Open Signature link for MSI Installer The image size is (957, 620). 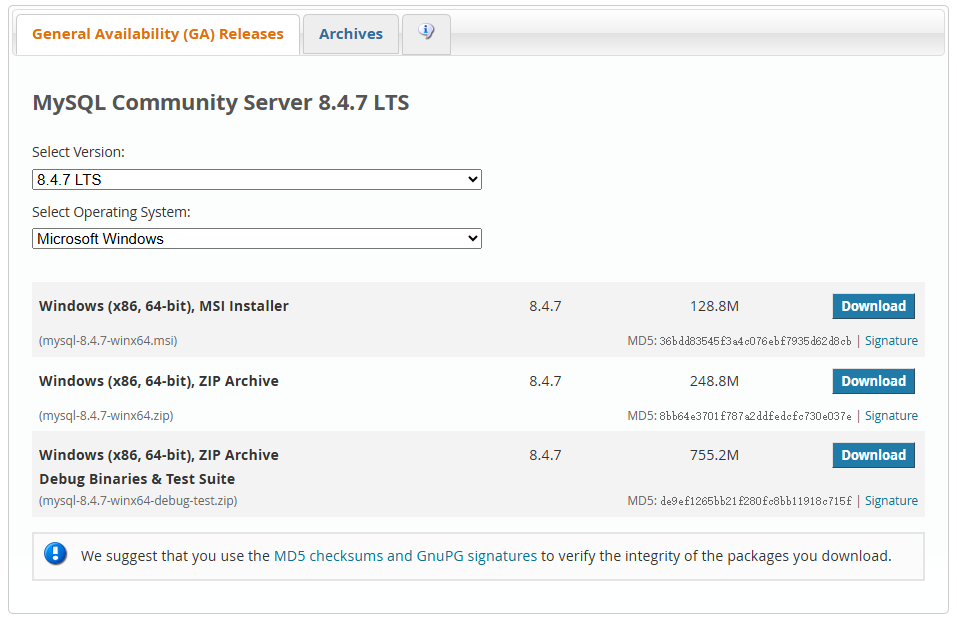click(890, 341)
